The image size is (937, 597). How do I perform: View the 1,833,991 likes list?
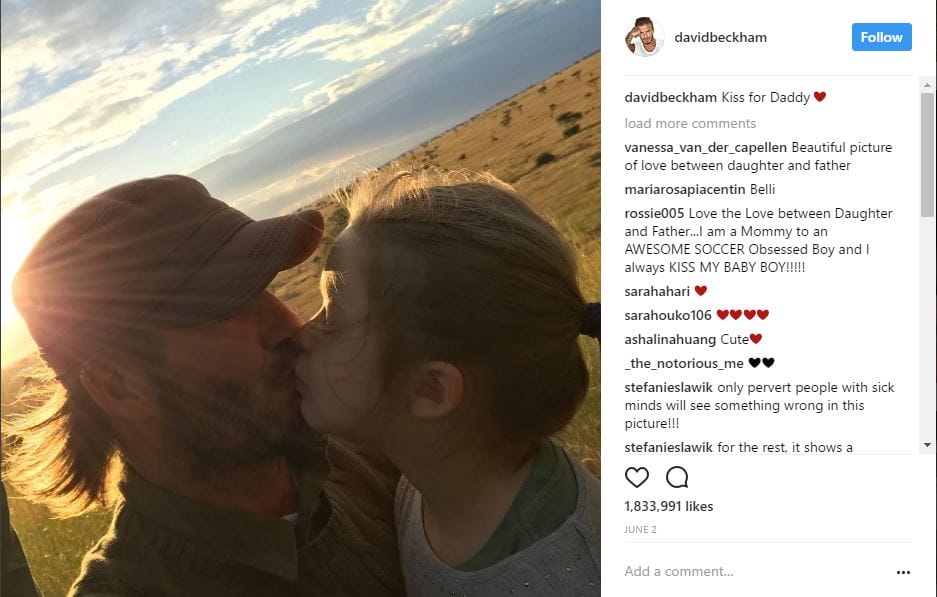(x=669, y=506)
